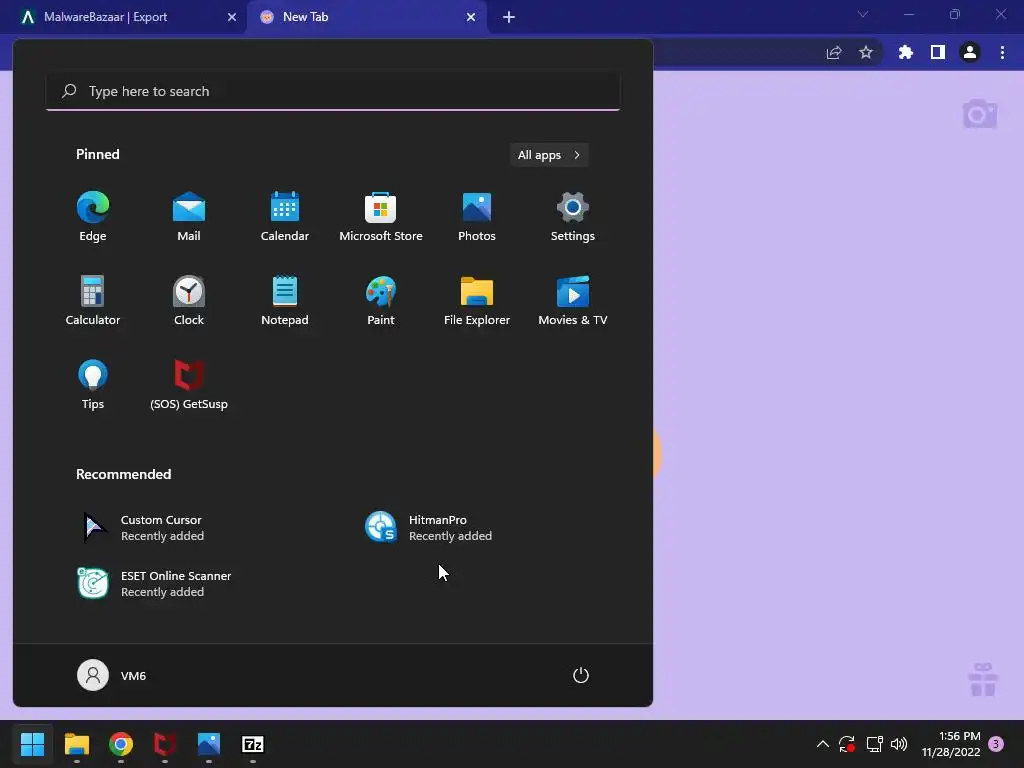Close the MalwareBazaar tab

[x=232, y=17]
